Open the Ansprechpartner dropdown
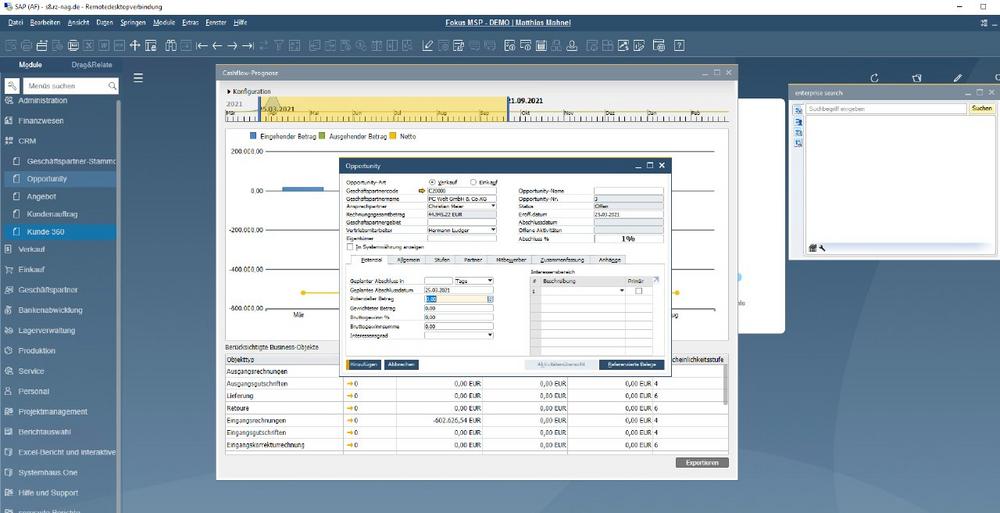The width and height of the screenshot is (1000, 513). point(493,206)
